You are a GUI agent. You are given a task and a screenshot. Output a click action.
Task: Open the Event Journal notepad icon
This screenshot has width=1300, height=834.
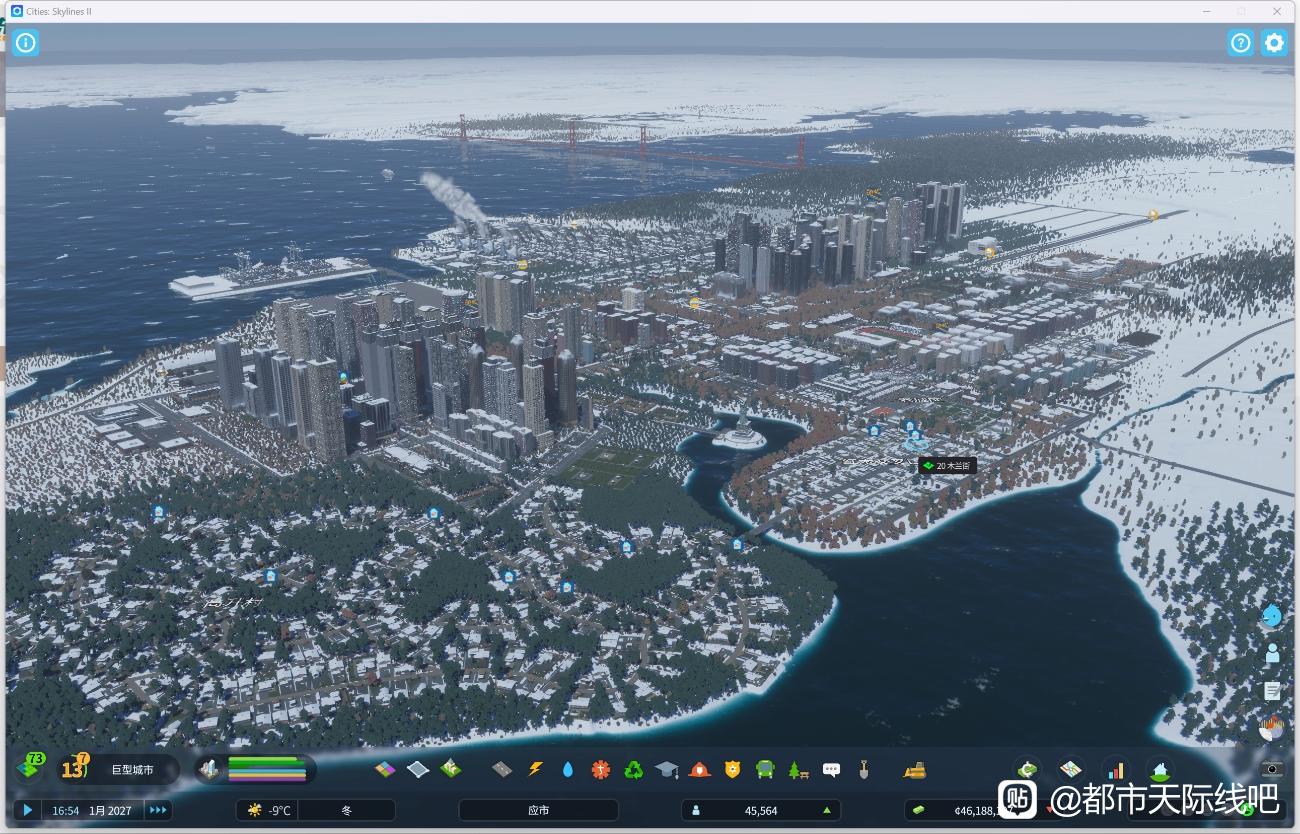pyautogui.click(x=1271, y=691)
